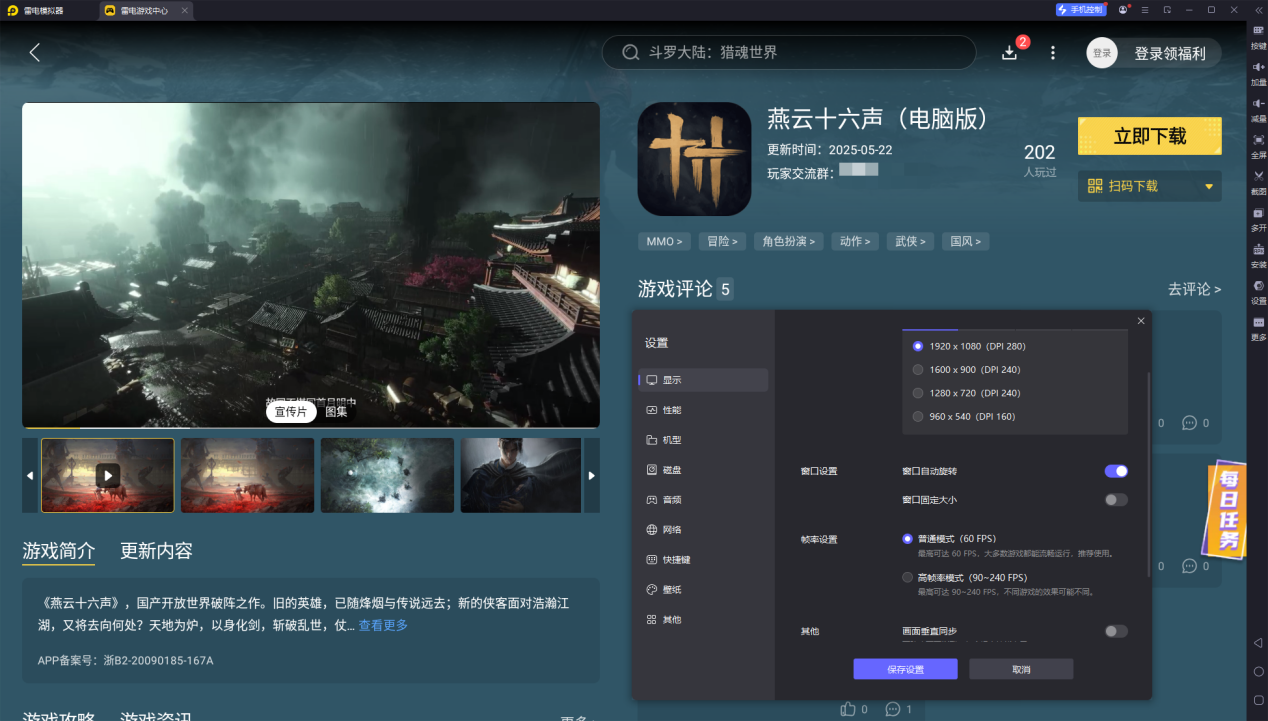The width and height of the screenshot is (1268, 721).
Task: Click the search field 斗罗大陆：猎魂世界
Action: (789, 53)
